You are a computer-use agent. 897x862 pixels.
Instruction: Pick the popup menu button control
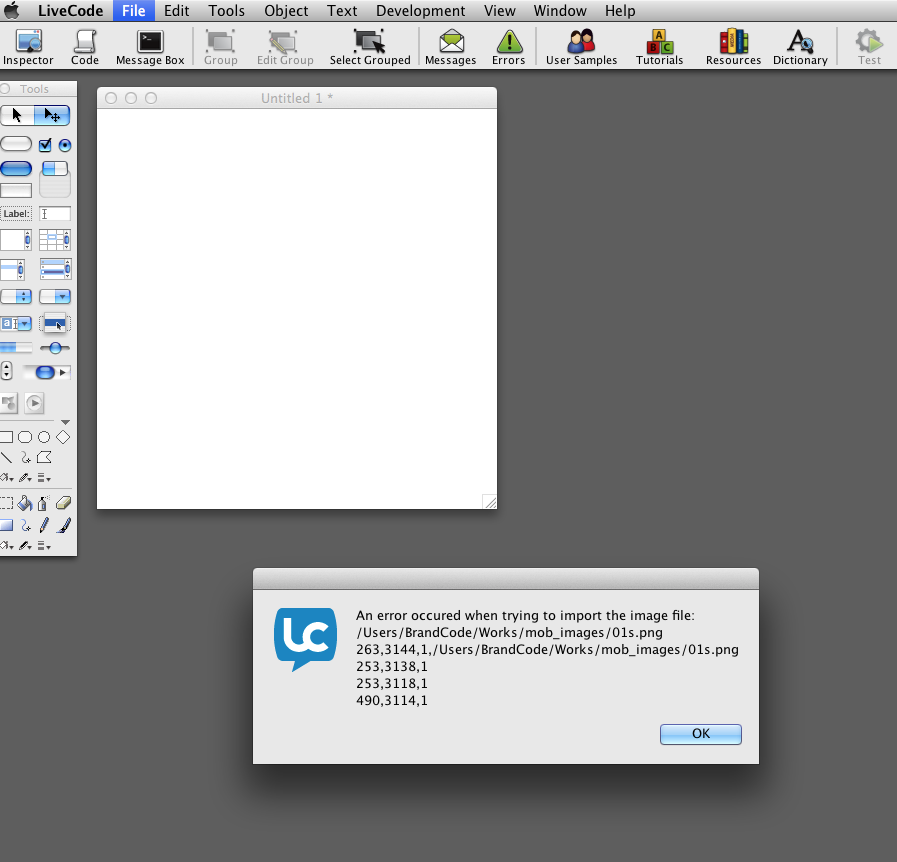tap(55, 324)
